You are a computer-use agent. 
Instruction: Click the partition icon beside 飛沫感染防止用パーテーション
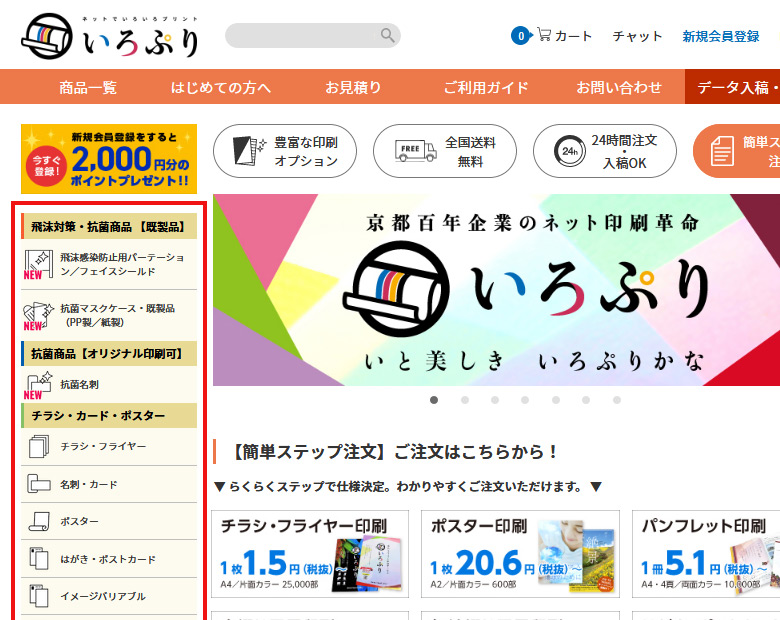38,264
